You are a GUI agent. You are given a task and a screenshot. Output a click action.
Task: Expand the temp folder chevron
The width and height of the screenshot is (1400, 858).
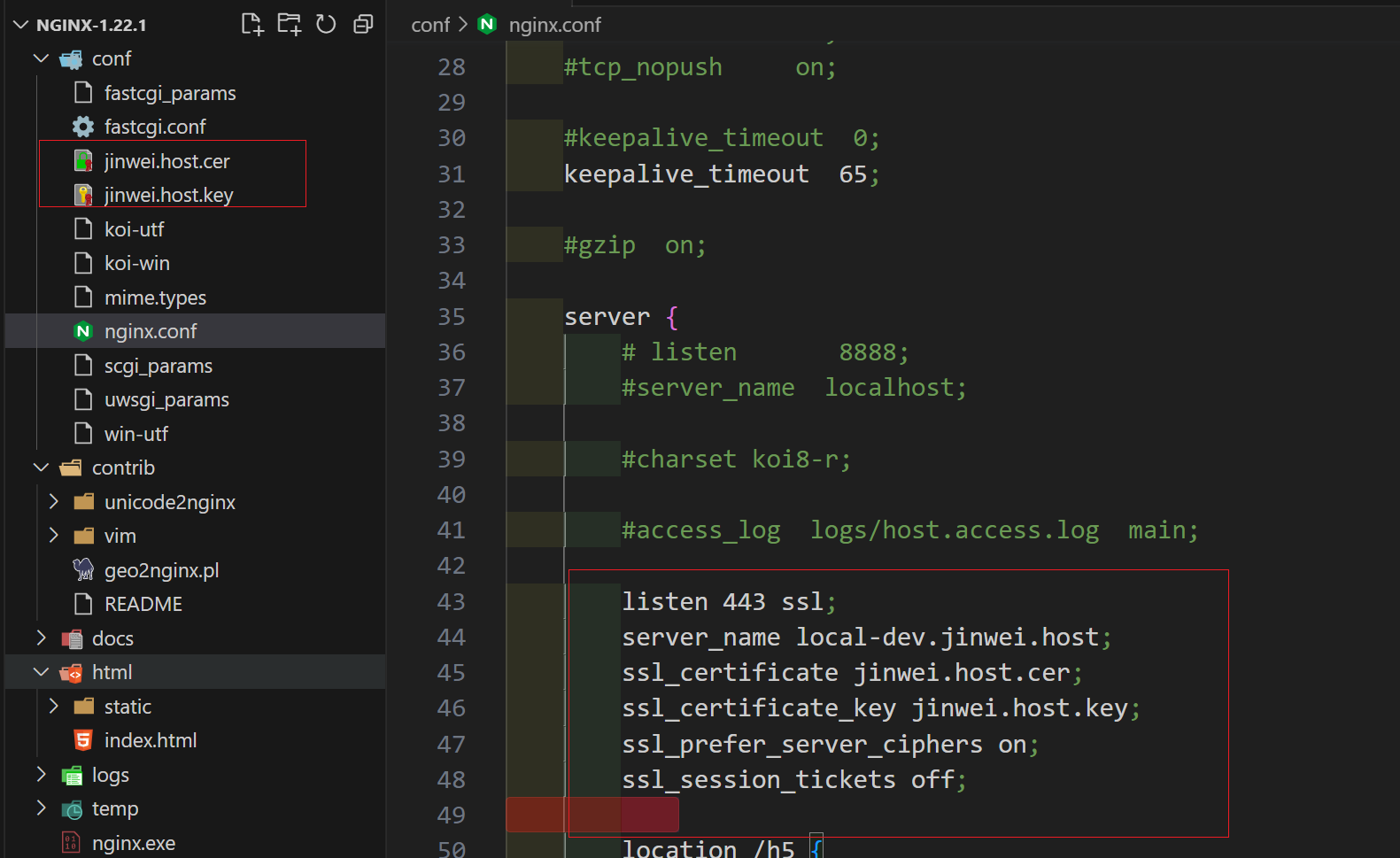coord(41,808)
